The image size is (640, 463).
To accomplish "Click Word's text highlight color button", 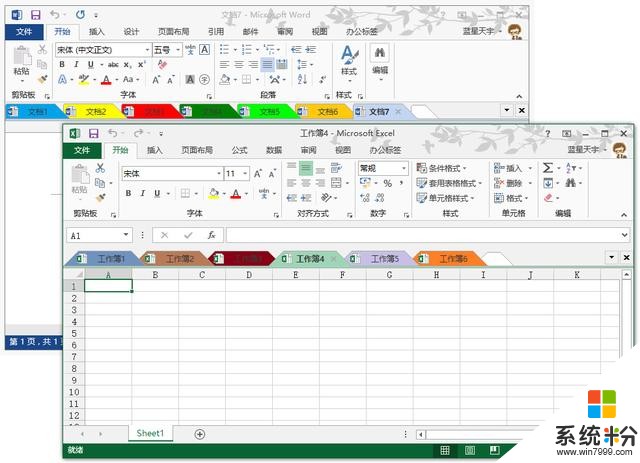I will pyautogui.click(x=84, y=79).
